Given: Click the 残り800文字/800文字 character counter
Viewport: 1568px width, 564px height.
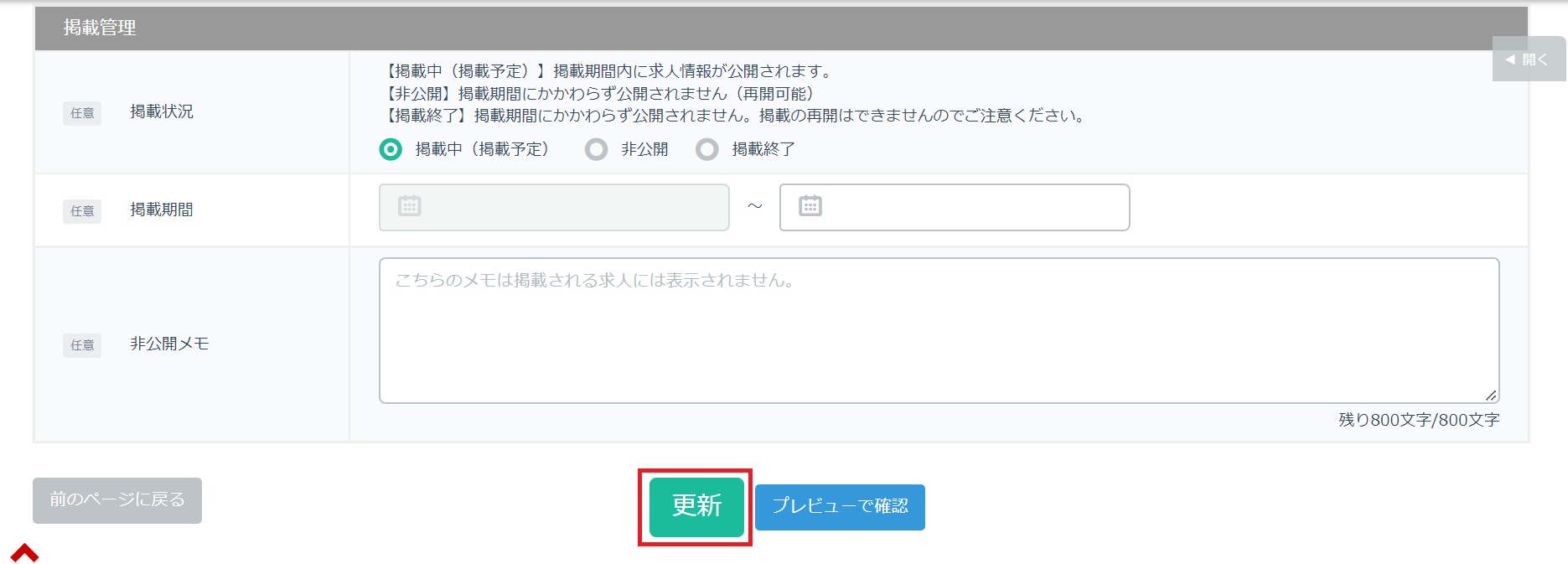Looking at the screenshot, I should (x=1418, y=420).
